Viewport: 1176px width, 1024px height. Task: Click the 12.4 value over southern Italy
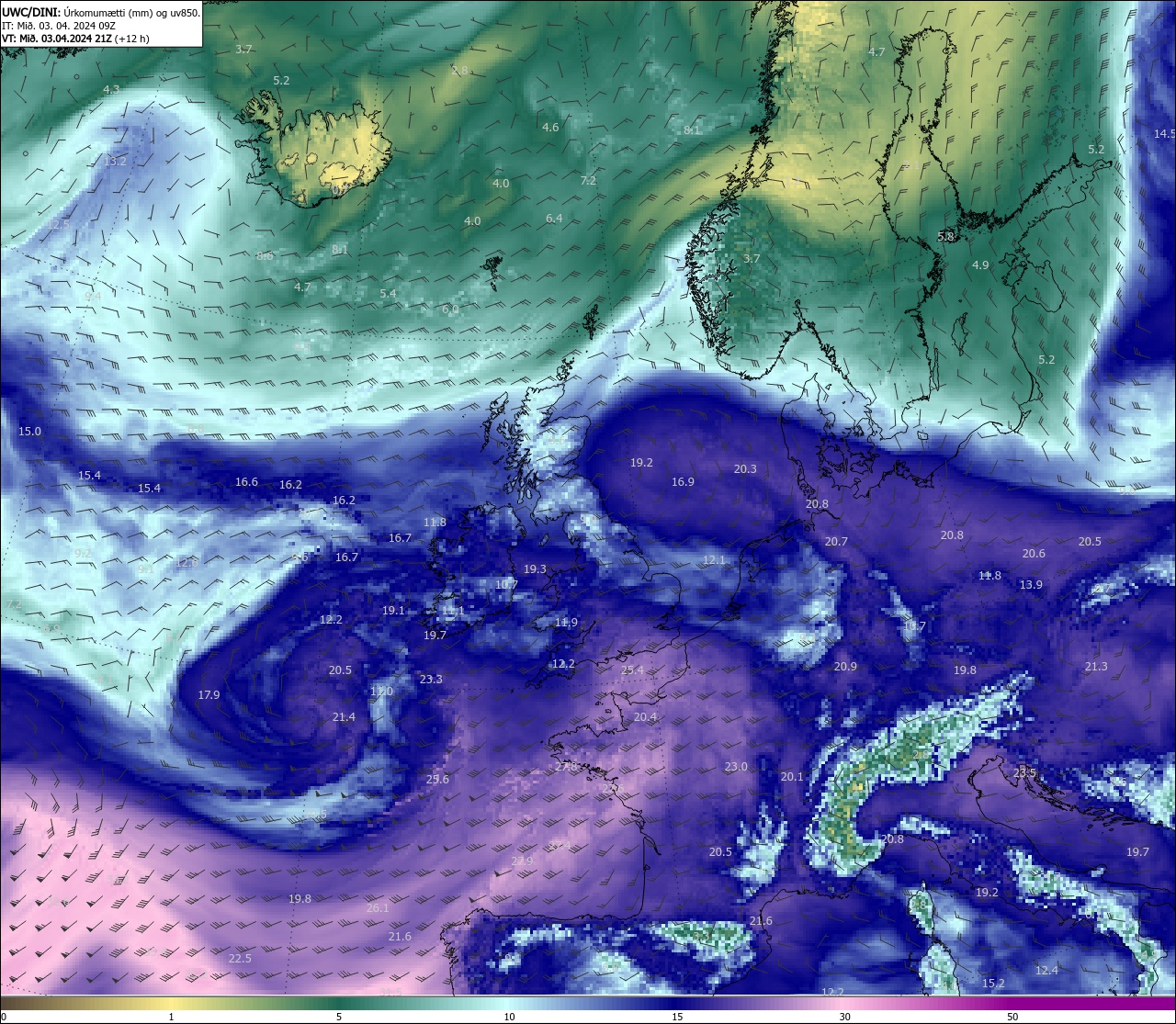(1046, 970)
